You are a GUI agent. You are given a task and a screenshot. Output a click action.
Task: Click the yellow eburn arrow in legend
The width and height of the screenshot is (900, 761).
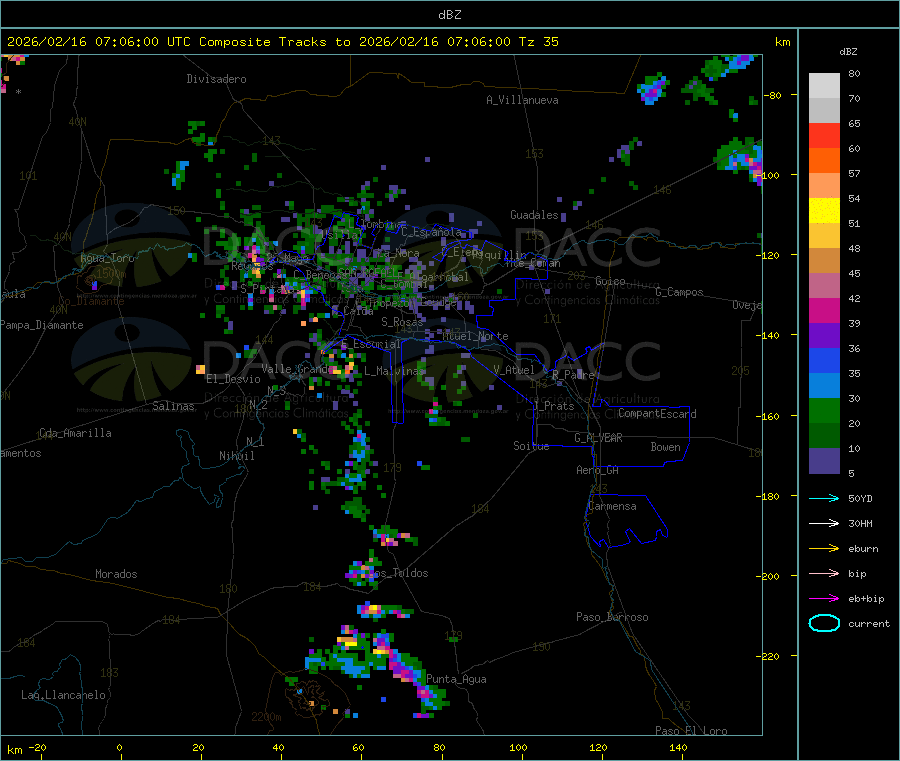[824, 549]
